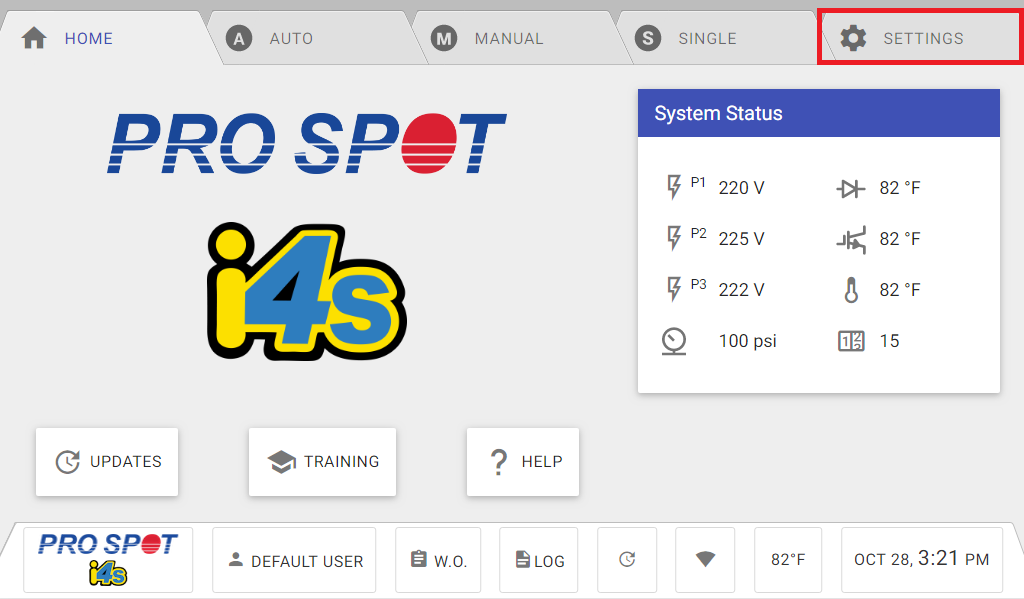Screen dimensions: 1024x599
Task: Click the 100 psi reading
Action: click(x=748, y=341)
